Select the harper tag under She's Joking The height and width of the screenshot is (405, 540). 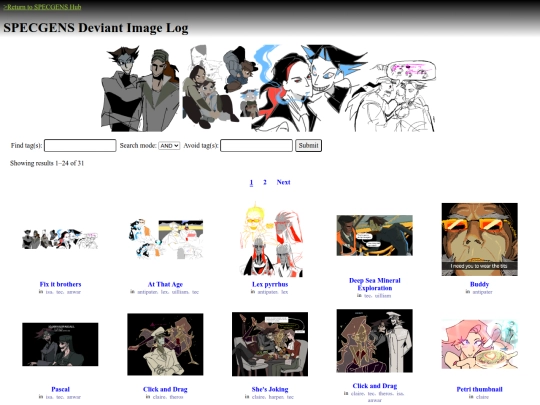(x=276, y=397)
